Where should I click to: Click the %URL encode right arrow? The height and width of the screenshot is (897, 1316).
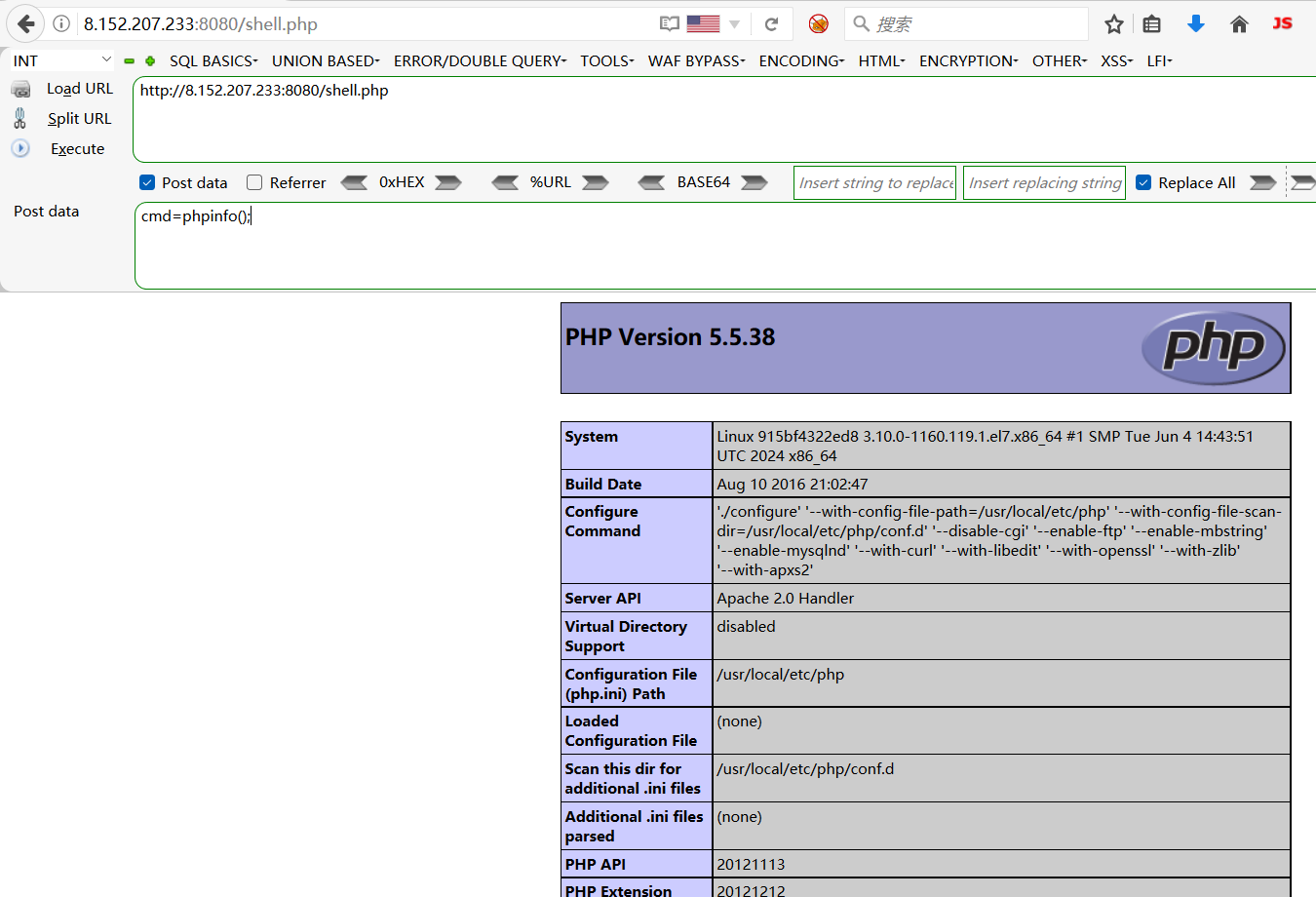(596, 182)
